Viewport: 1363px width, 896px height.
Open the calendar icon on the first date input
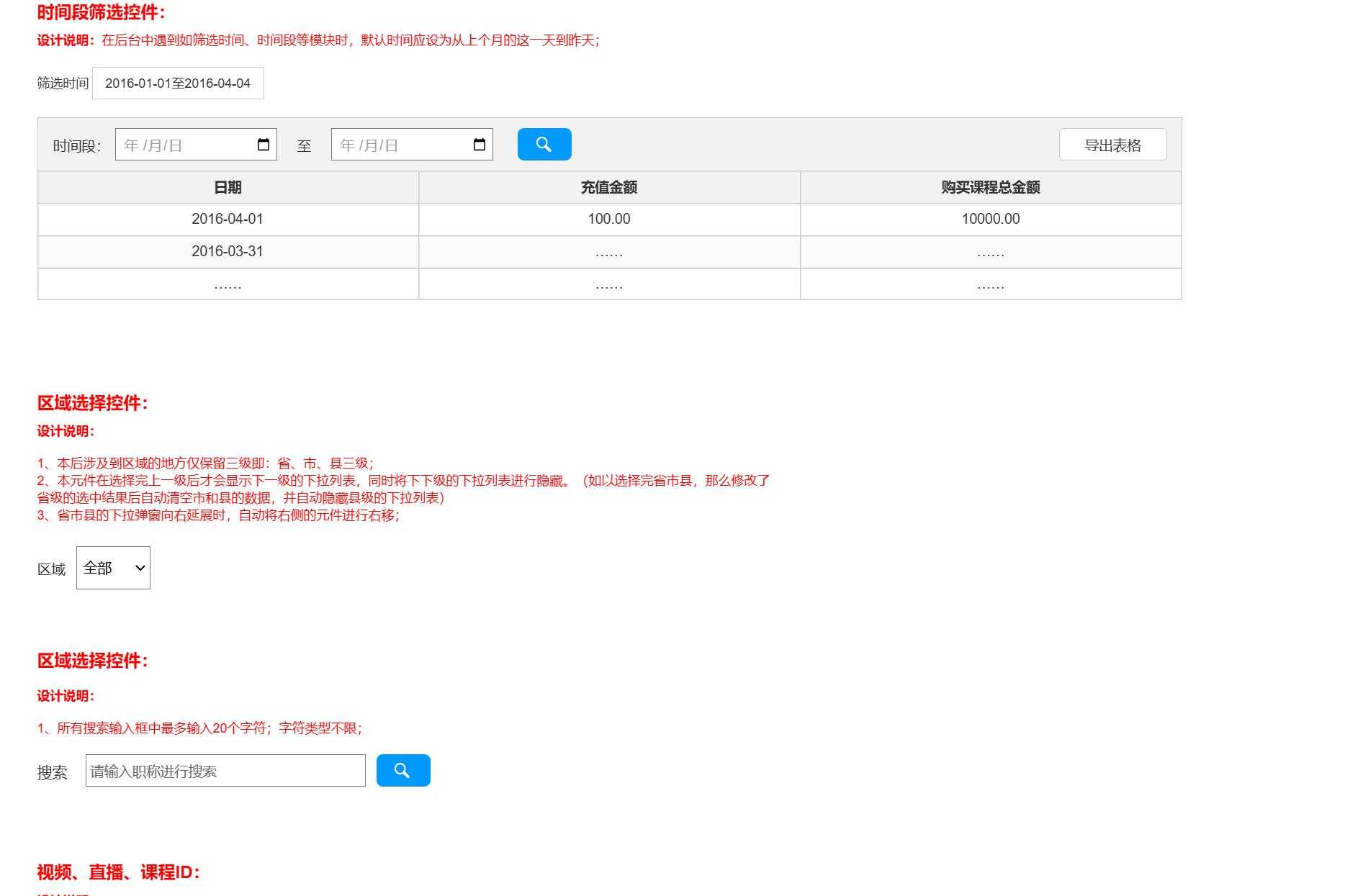point(265,144)
